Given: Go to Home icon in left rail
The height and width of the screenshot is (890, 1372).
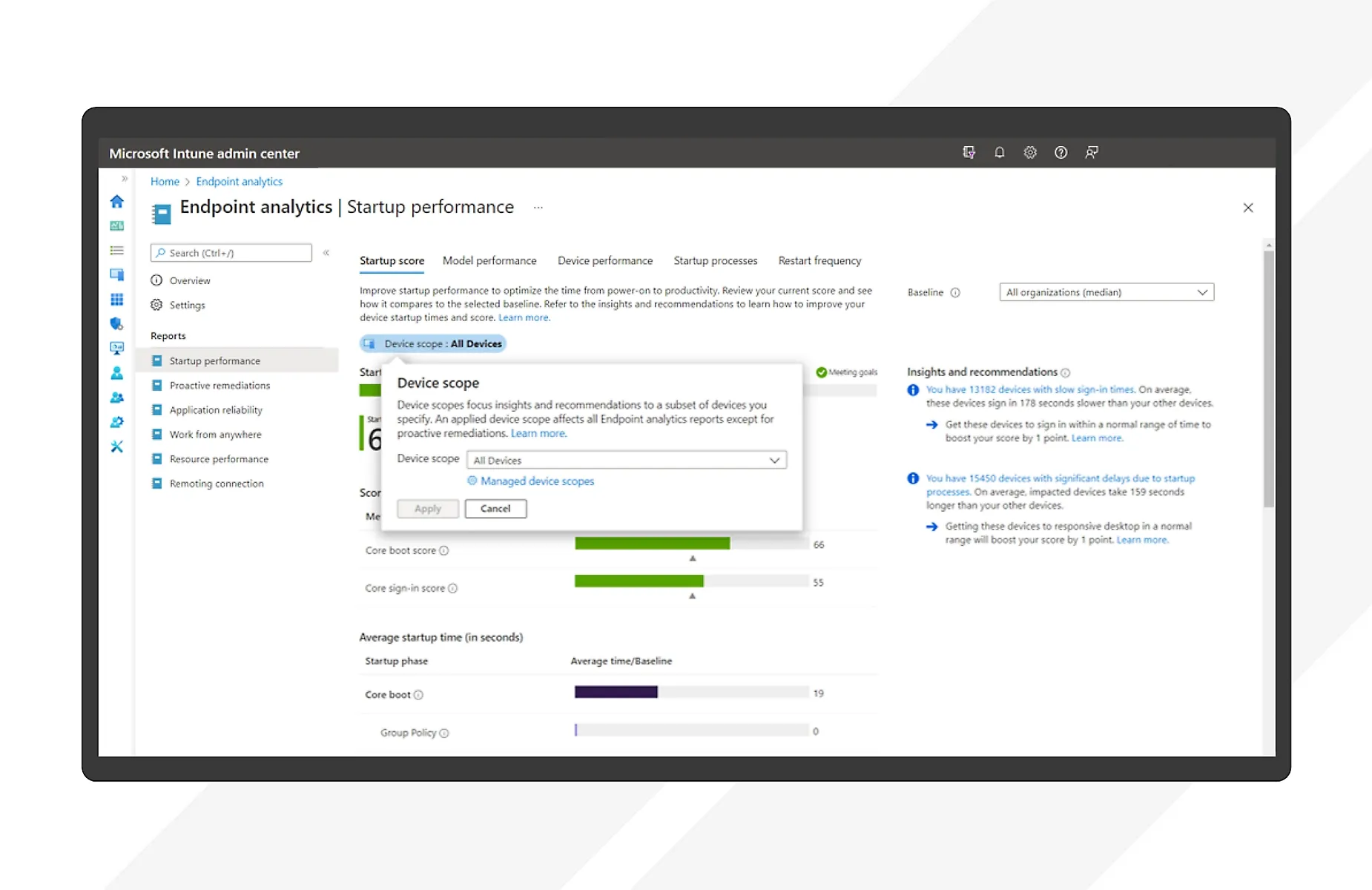Looking at the screenshot, I should coord(117,201).
